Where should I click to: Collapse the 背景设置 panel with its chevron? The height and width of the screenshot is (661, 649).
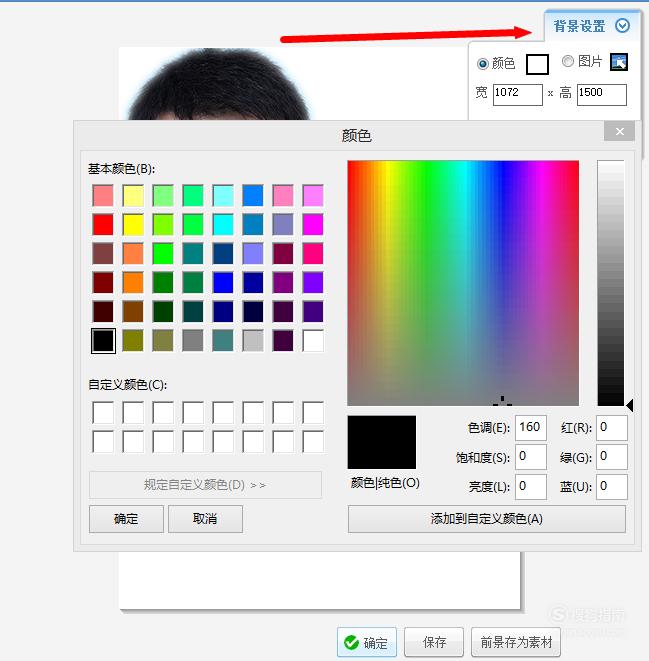622,26
